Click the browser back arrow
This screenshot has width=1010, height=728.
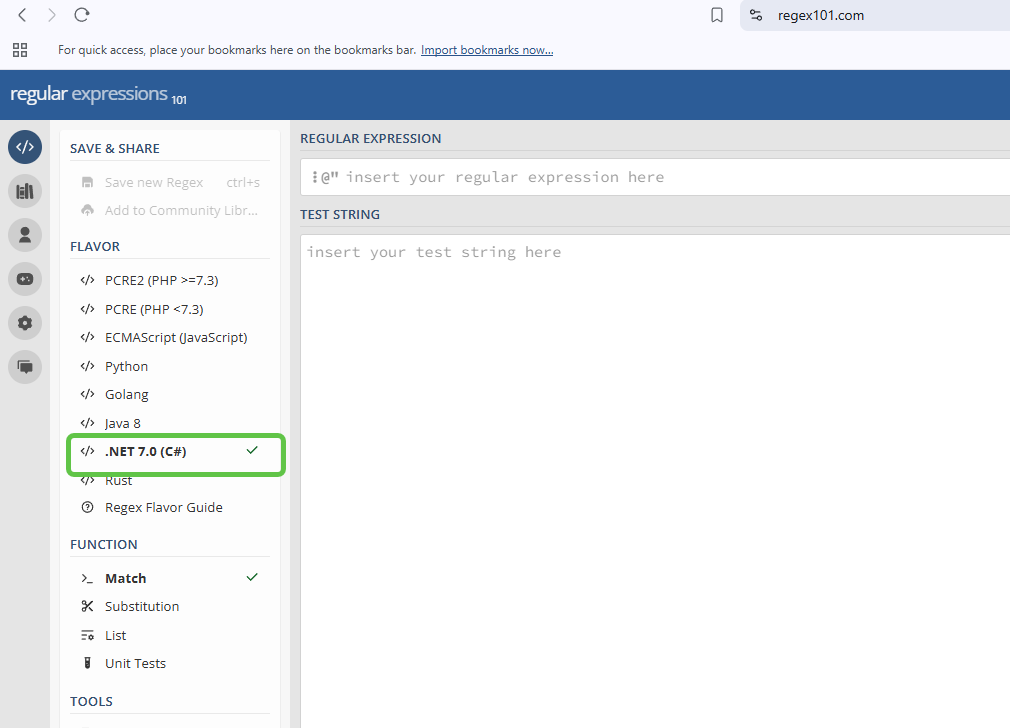(x=22, y=15)
